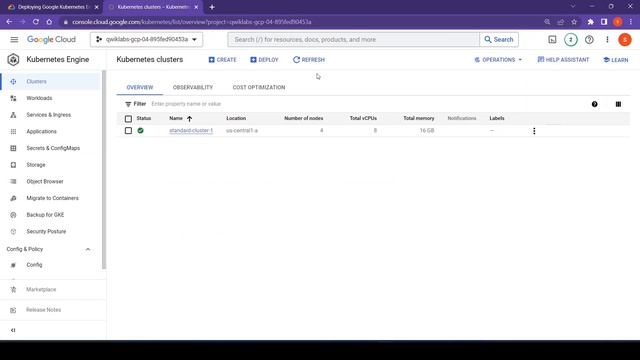The width and height of the screenshot is (640, 360).
Task: Open console settings three-dot menu
Action: pyautogui.click(x=607, y=40)
